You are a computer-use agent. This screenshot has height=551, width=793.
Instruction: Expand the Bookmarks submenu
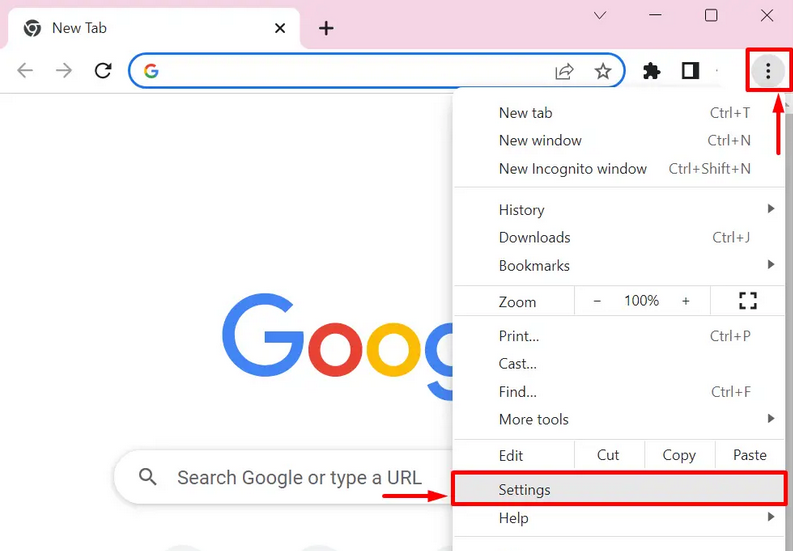point(619,265)
